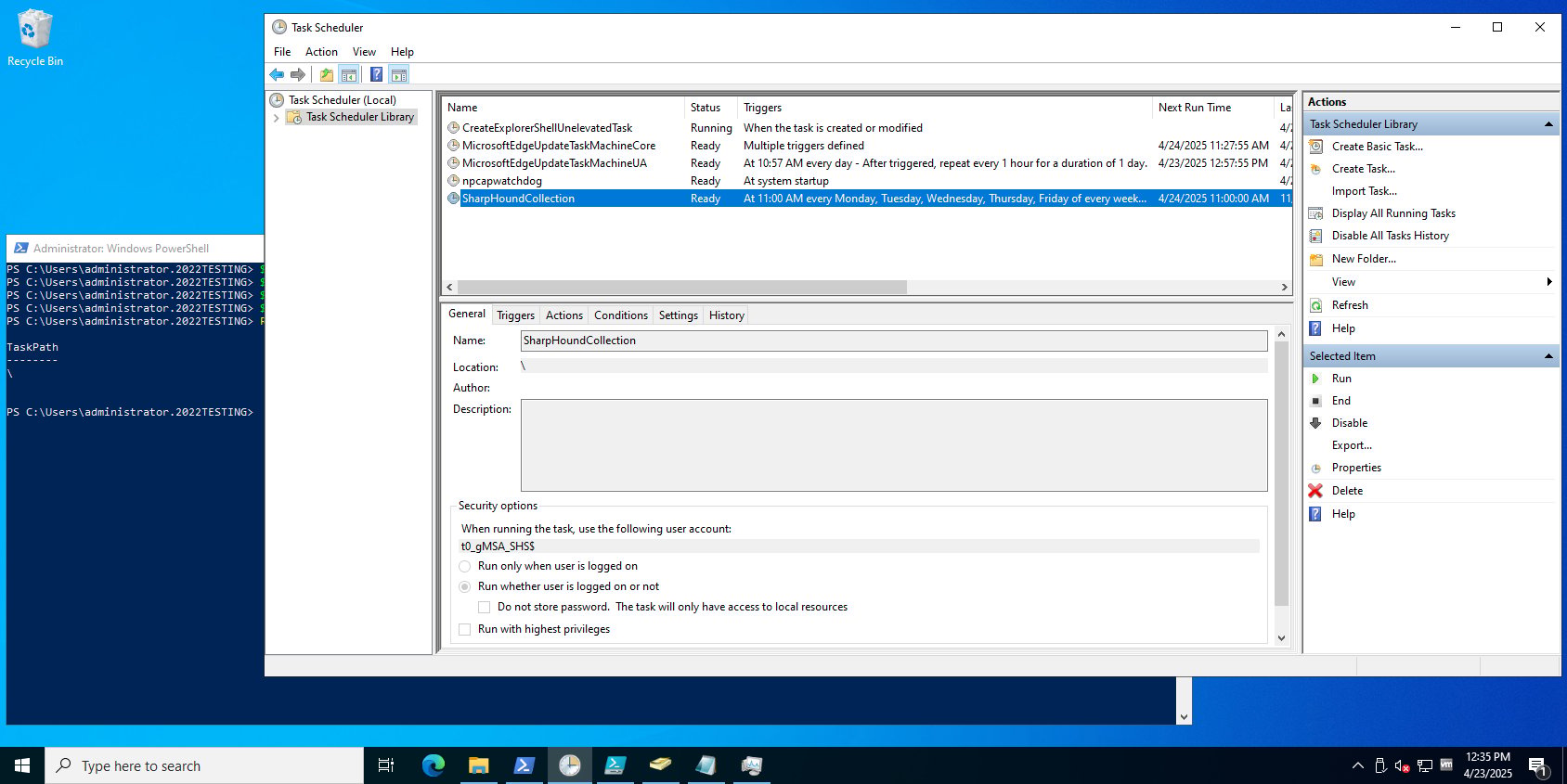Expand the View submenu arrow in Actions
Viewport: 1567px width, 784px height.
tap(1548, 282)
